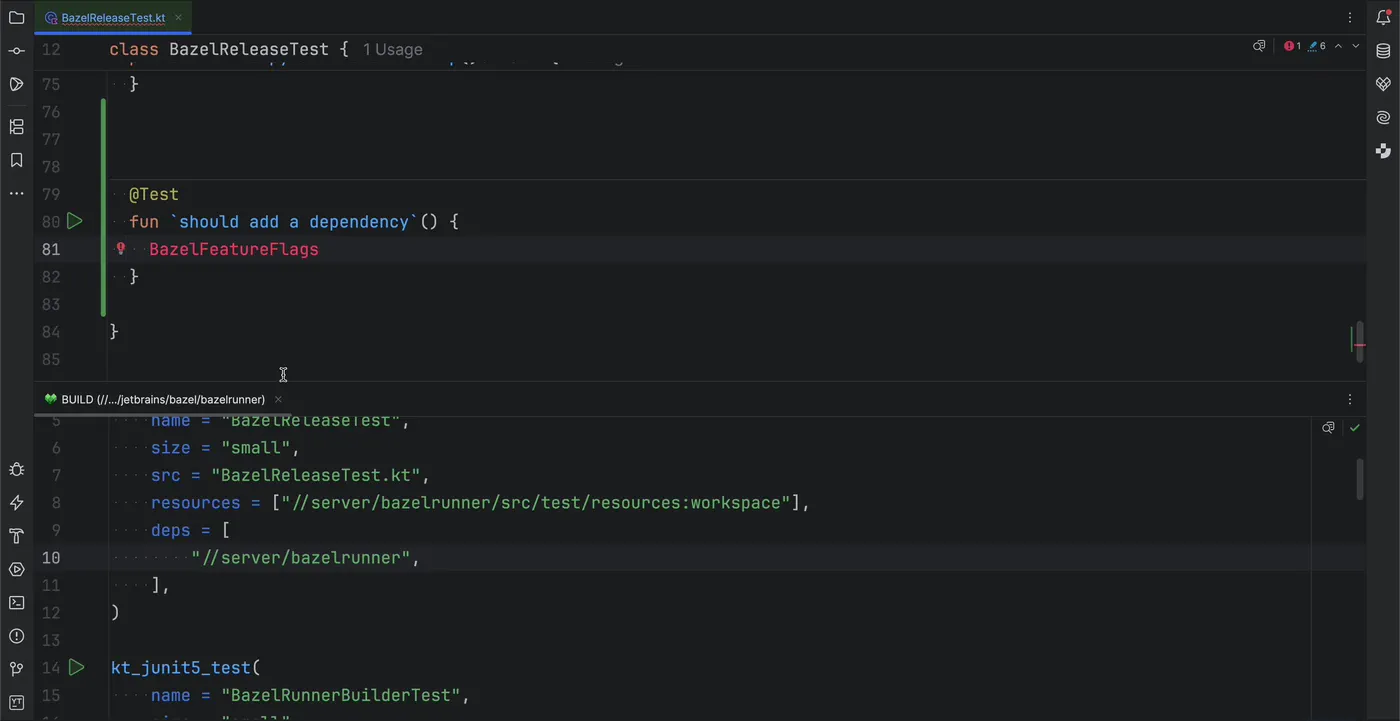Viewport: 1400px width, 721px height.
Task: Open Notifications bell icon
Action: point(1383,17)
